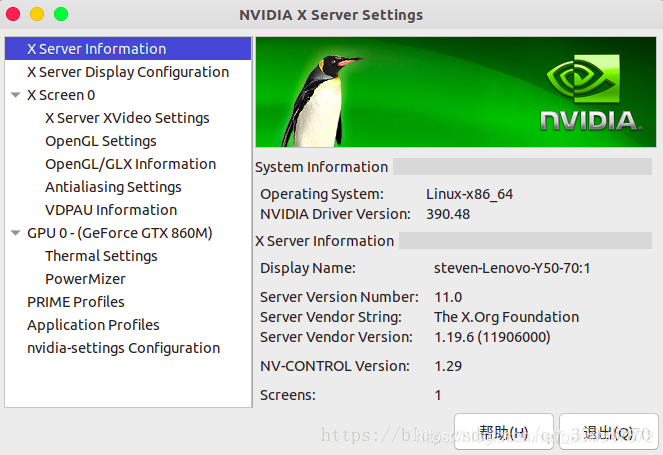
Task: Click the NV-CONTROL Version label
Action: (335, 366)
